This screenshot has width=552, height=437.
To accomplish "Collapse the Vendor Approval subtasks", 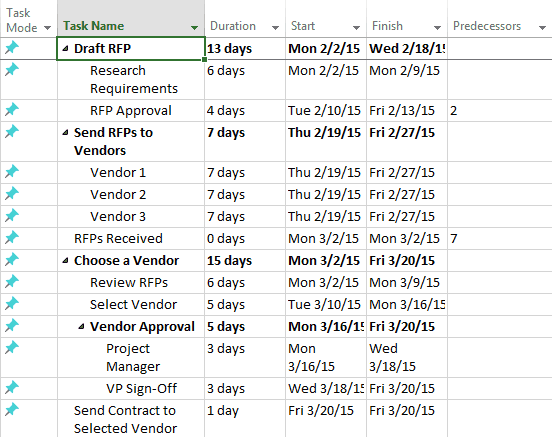I will tap(81, 327).
